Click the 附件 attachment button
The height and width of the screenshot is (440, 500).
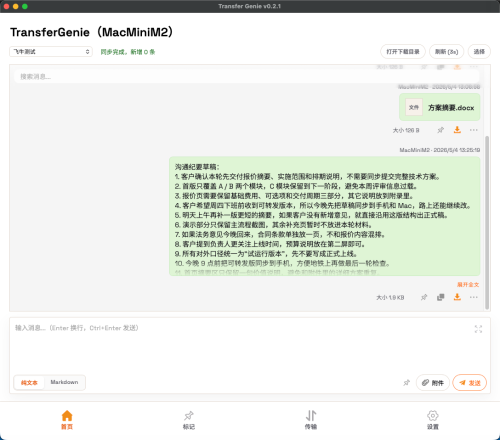[433, 383]
